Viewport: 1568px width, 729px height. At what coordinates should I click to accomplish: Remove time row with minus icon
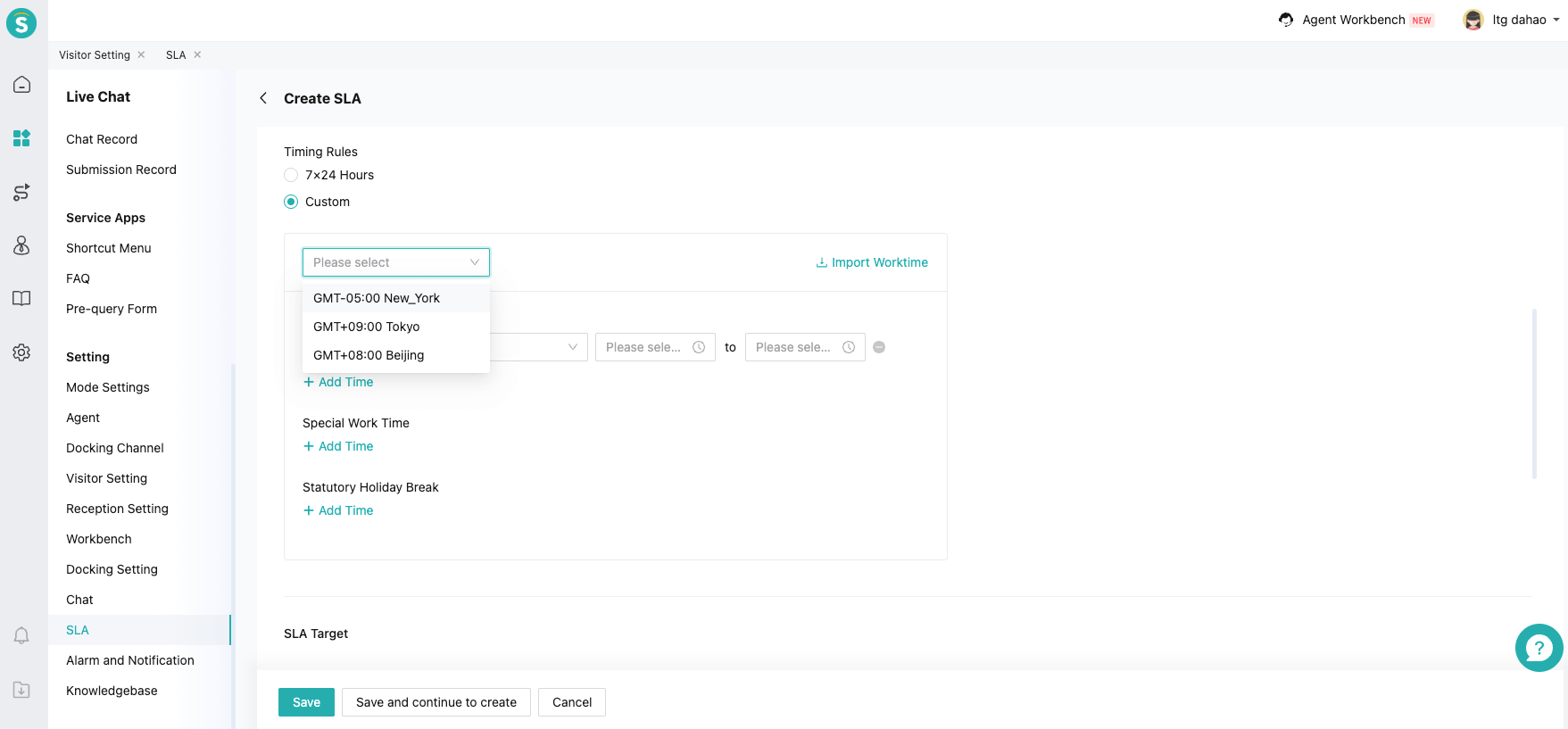879,347
